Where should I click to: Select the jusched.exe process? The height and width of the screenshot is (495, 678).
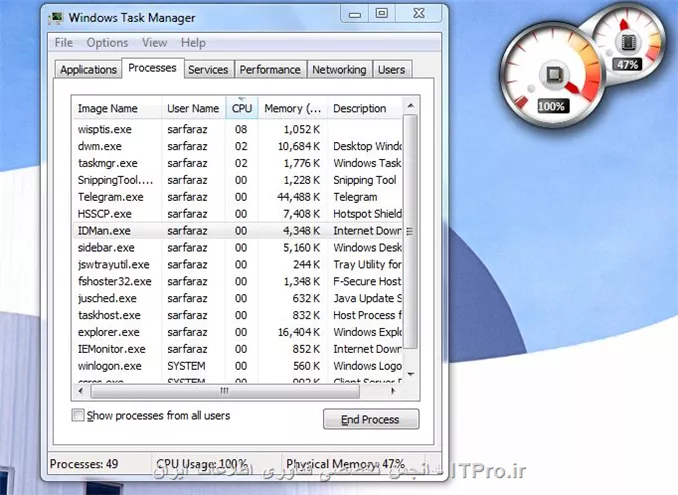pos(237,298)
